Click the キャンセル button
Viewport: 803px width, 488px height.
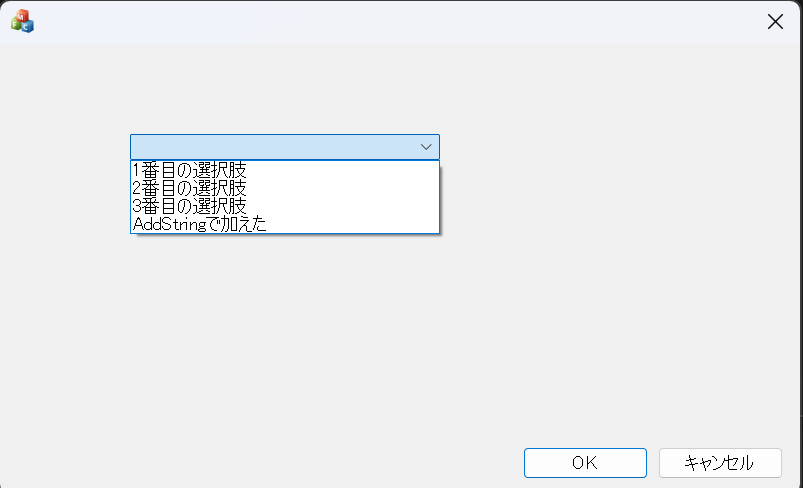[x=720, y=462]
